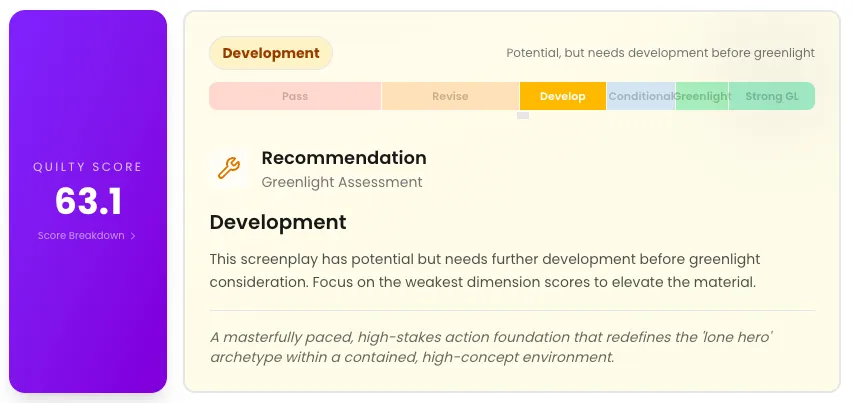Open the Score Breakdown link

(82, 236)
